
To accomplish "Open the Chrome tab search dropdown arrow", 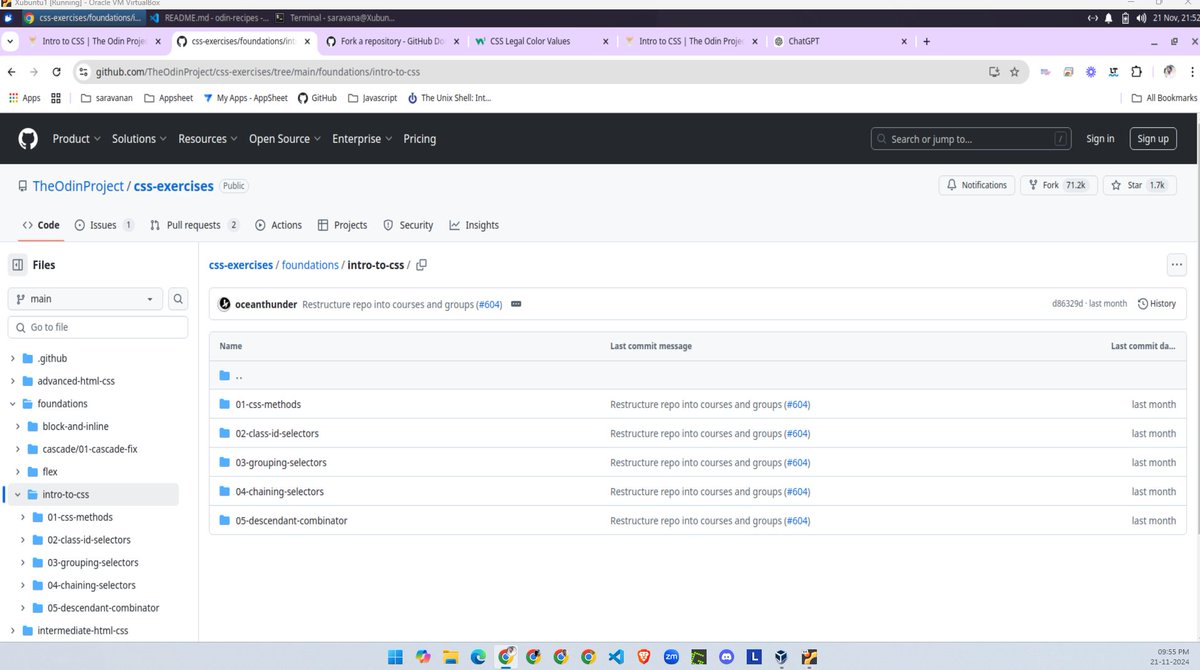I will (10, 42).
